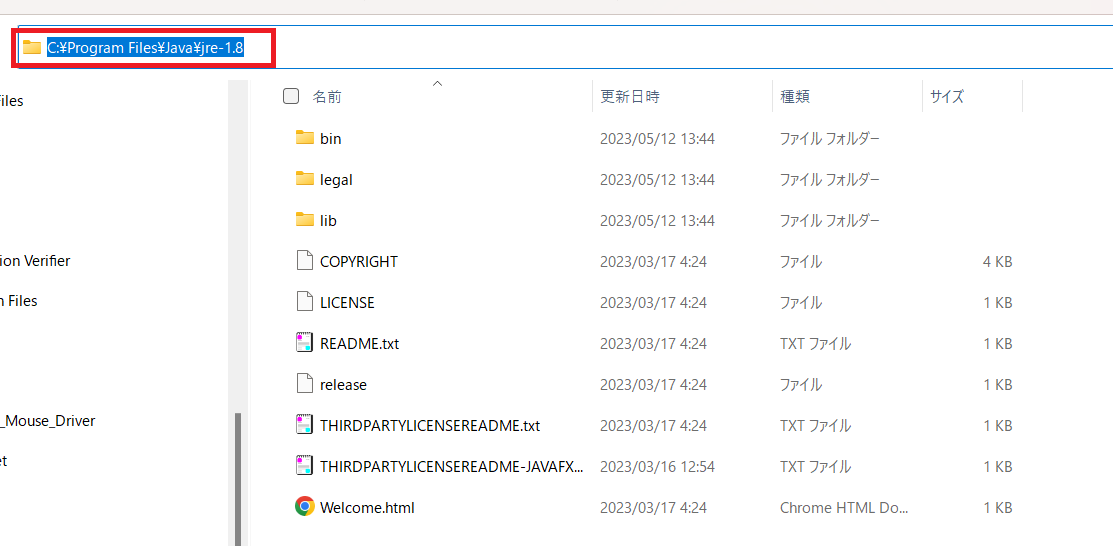Click the 'n Files' item in navigation pane
Image resolution: width=1113 pixels, height=546 pixels.
(18, 300)
